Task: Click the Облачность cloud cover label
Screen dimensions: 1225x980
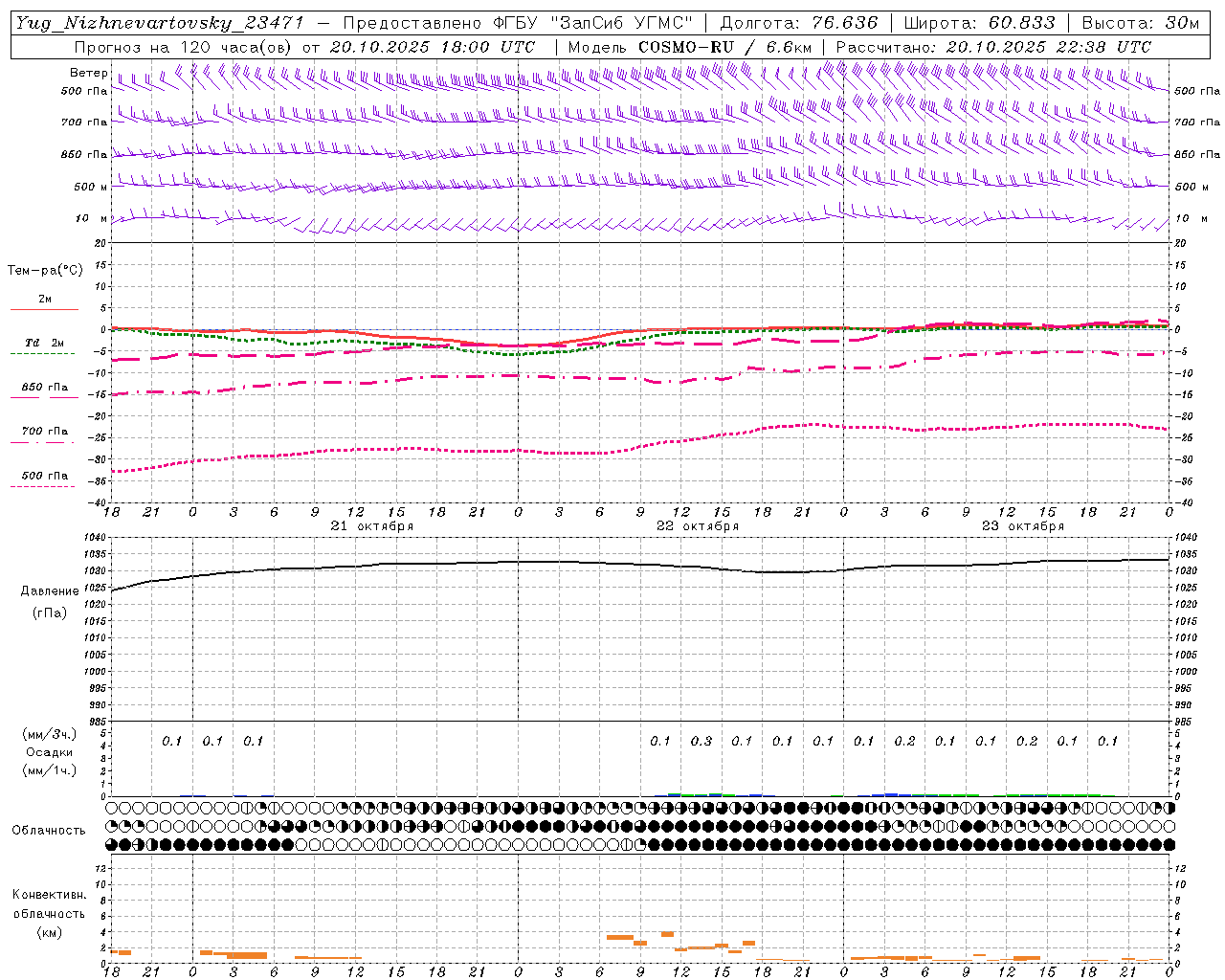Action: pos(49,830)
